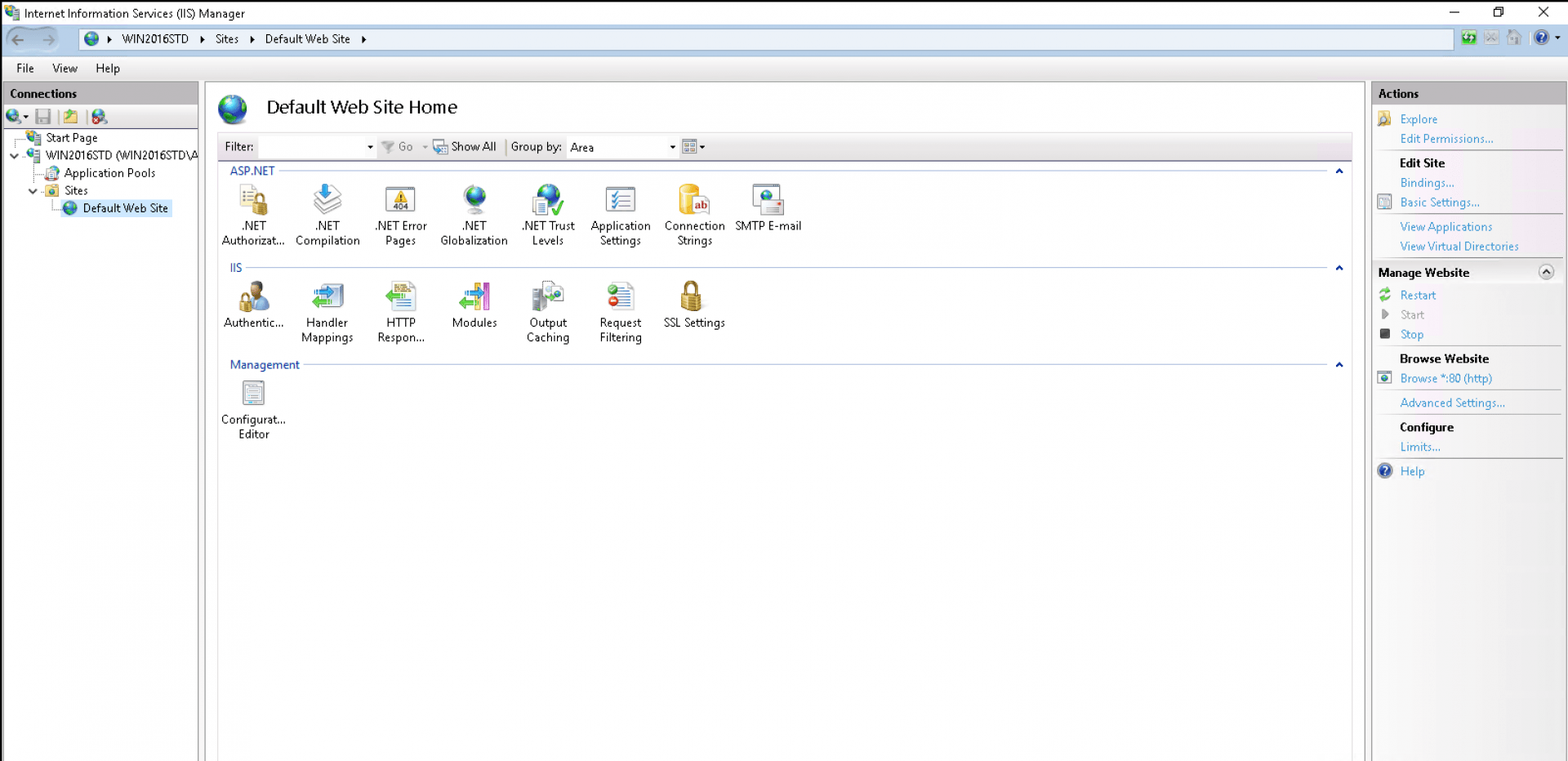The height and width of the screenshot is (761, 1568).
Task: Open .NET Trust Levels feature
Action: [x=548, y=216]
